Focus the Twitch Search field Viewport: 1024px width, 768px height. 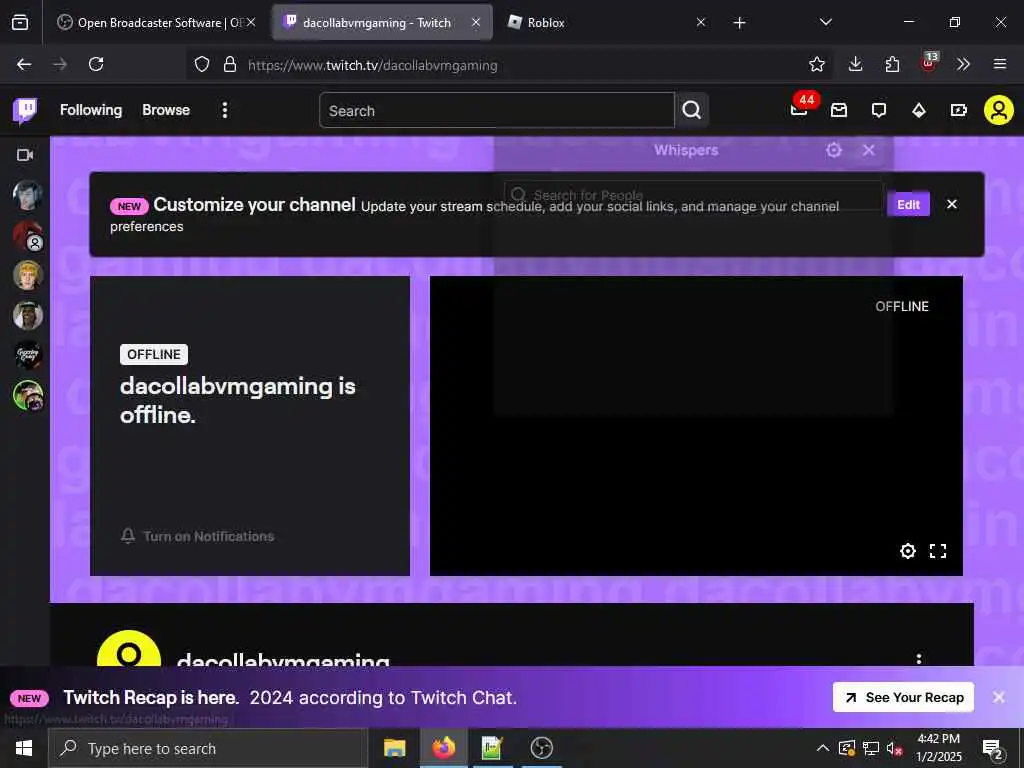pos(496,110)
